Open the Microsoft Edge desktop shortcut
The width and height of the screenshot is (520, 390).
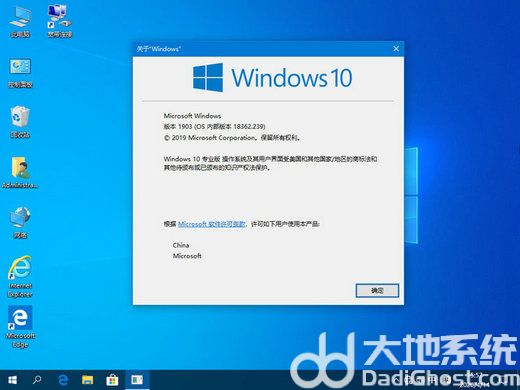pos(20,327)
